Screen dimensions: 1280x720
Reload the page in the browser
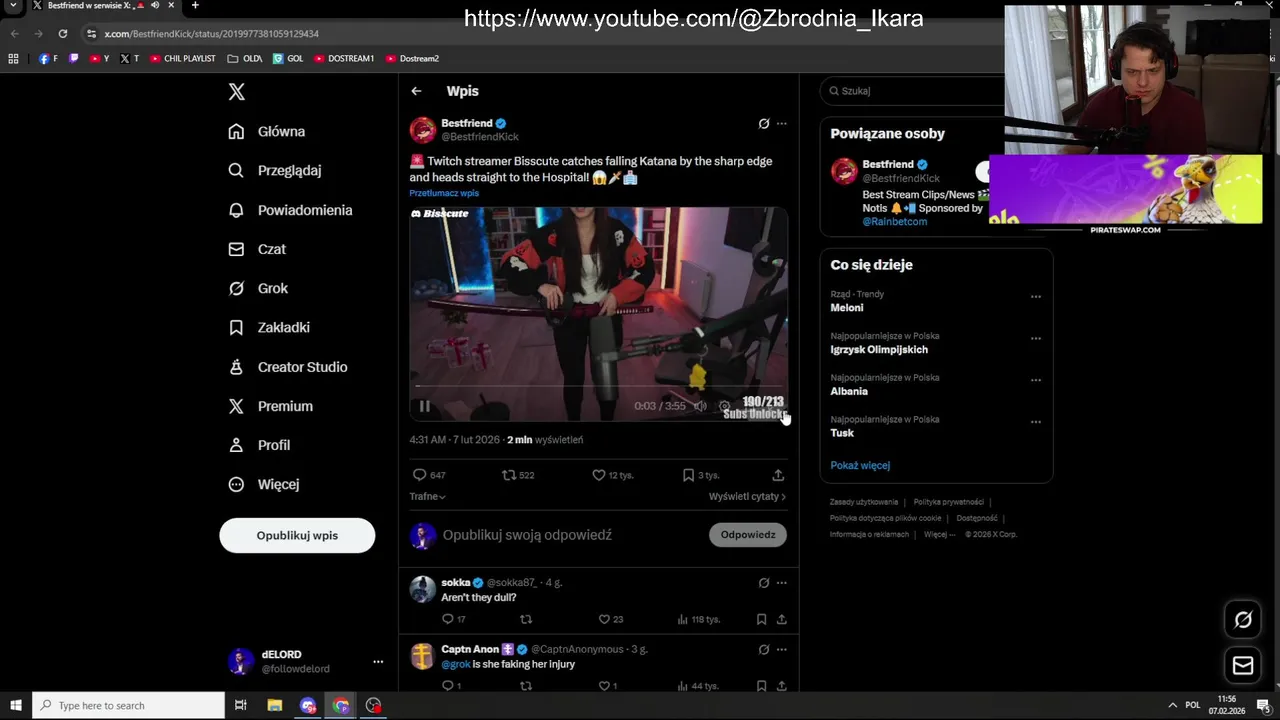pos(62,34)
